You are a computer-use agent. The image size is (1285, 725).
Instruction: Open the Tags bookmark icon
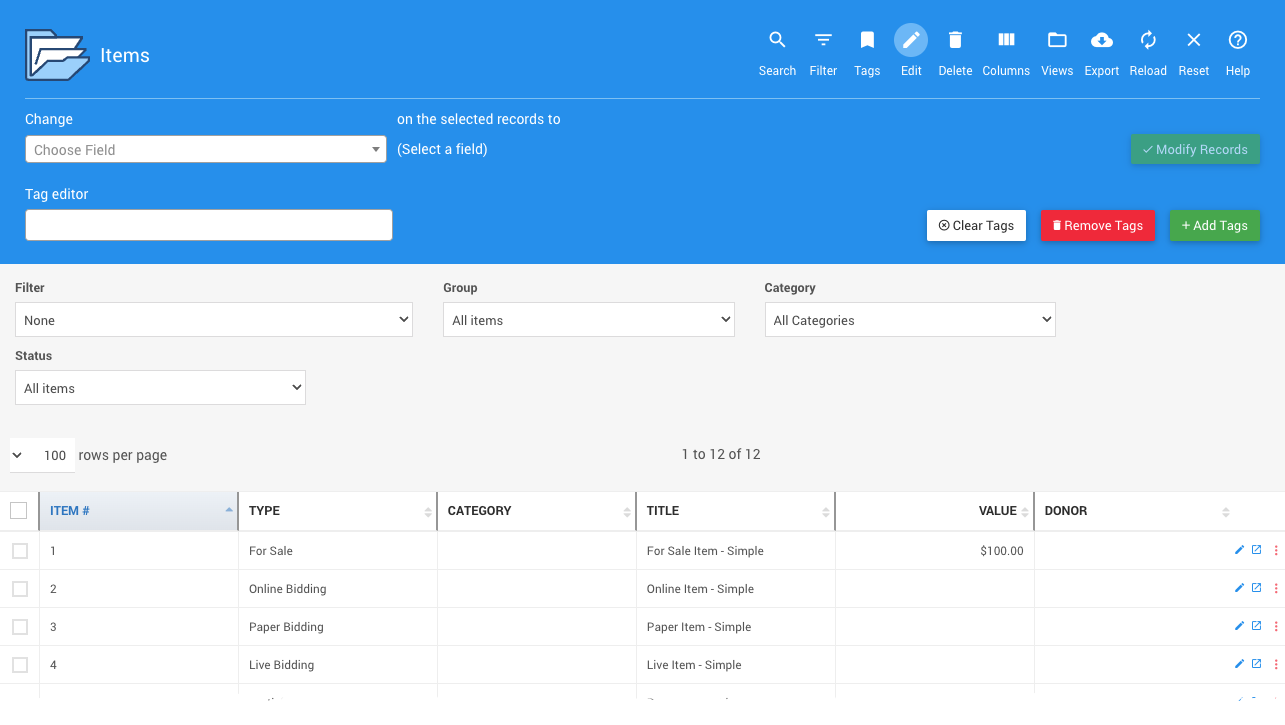pyautogui.click(x=867, y=41)
